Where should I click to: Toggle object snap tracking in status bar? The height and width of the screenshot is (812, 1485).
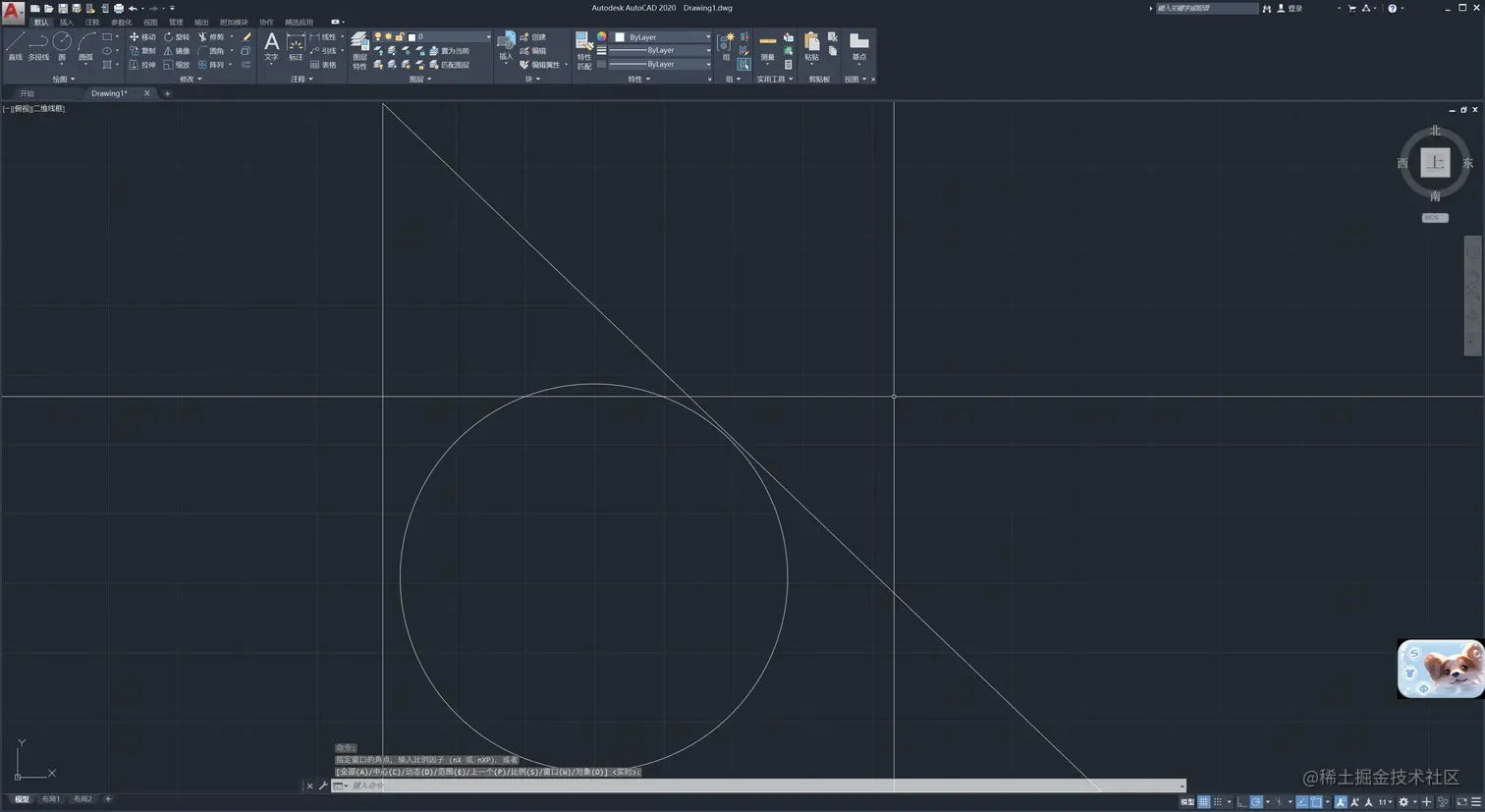click(x=1302, y=802)
